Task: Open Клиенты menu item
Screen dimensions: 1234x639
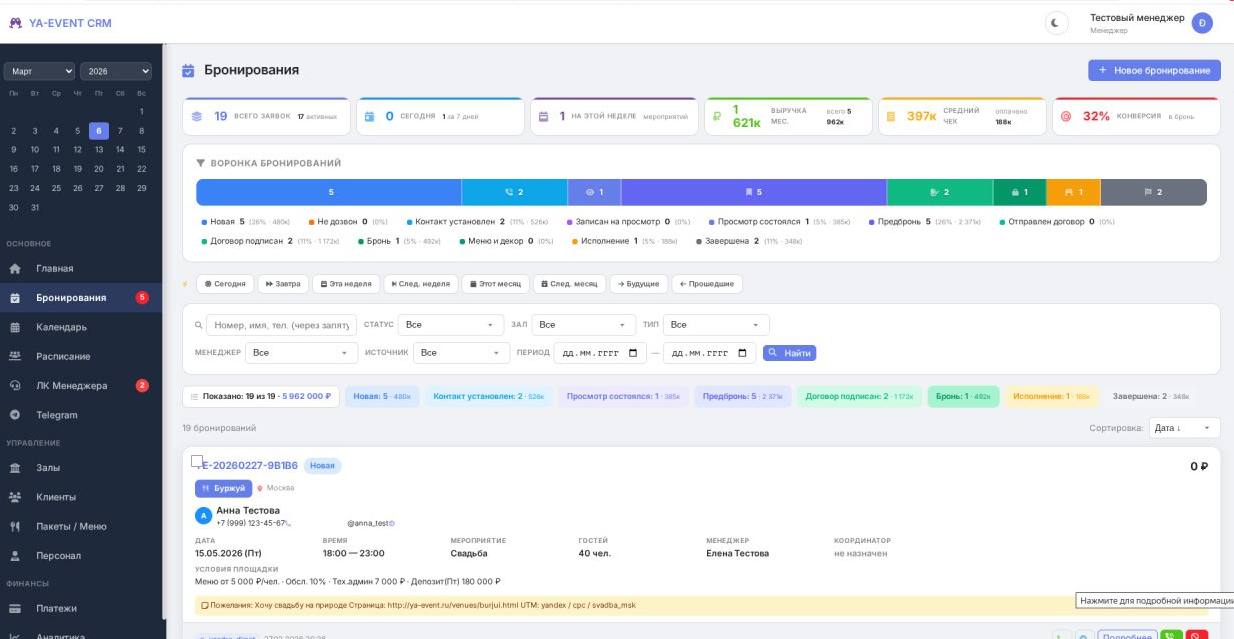Action: click(x=56, y=497)
